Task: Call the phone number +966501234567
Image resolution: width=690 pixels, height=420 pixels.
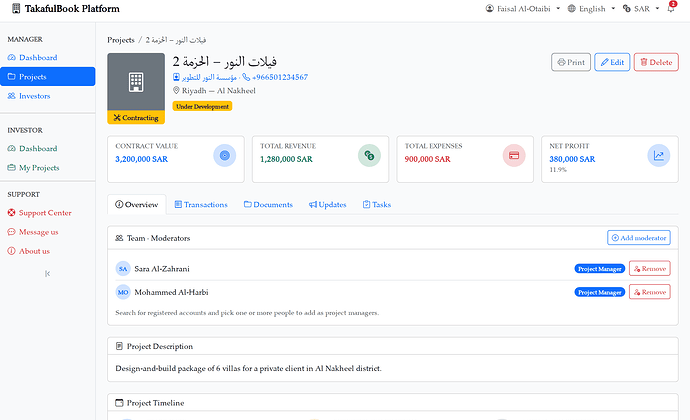Action: pos(275,77)
